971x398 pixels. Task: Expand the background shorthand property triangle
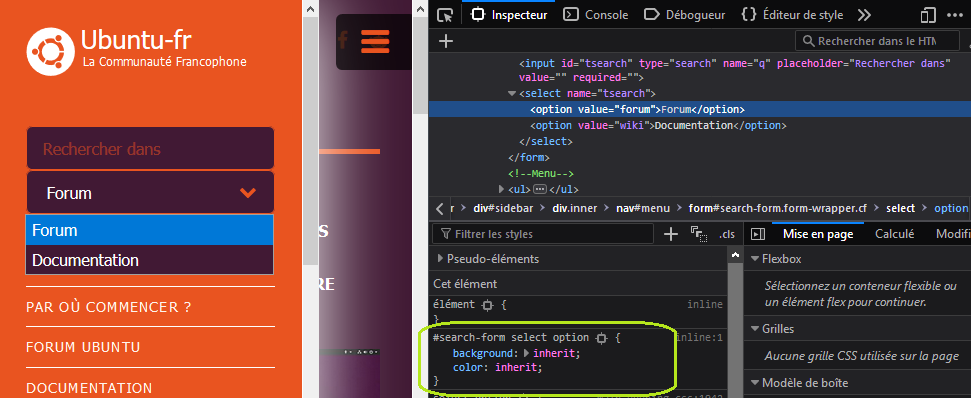click(527, 353)
